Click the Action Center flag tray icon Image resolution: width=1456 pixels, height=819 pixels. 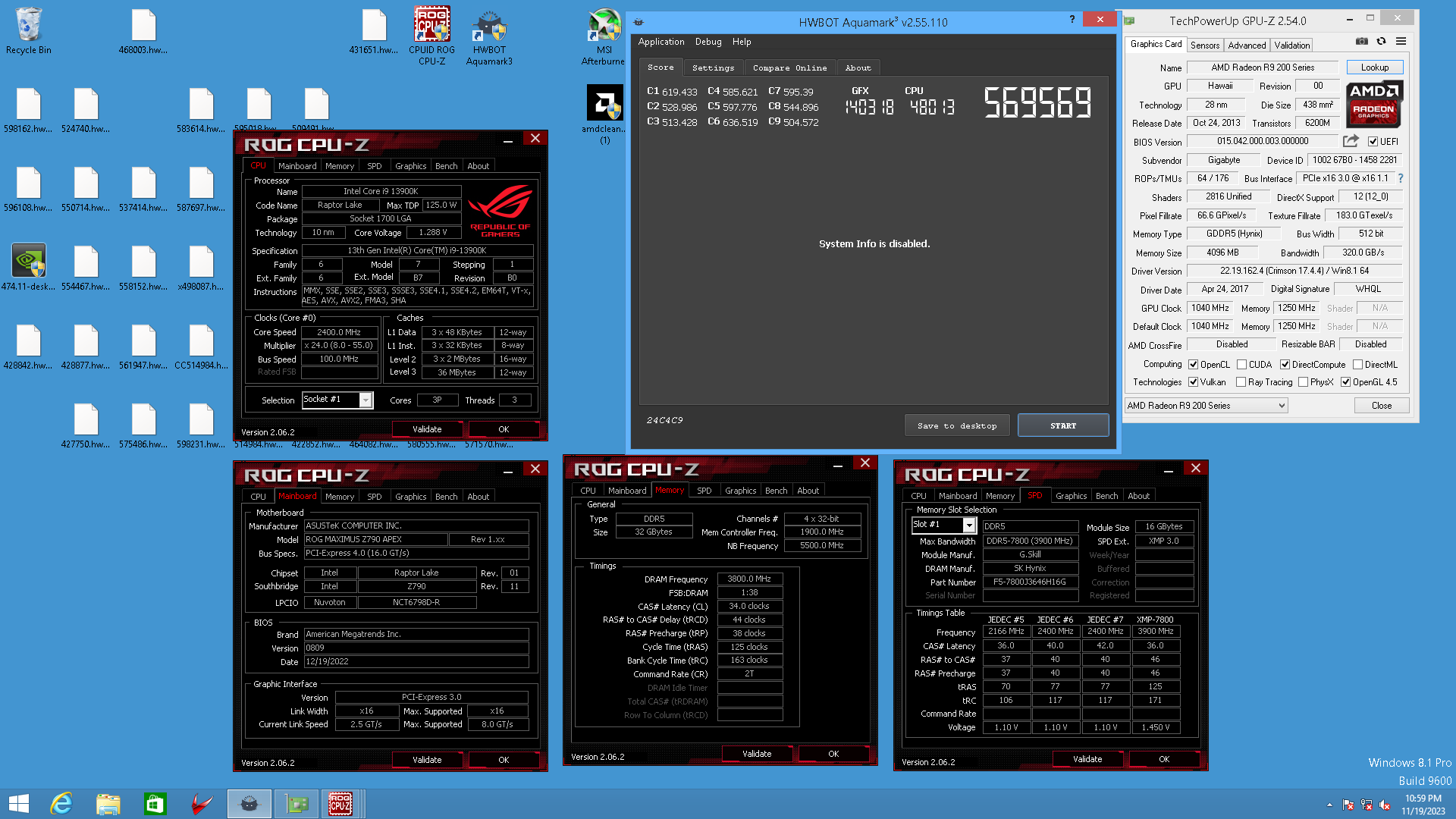pos(1348,805)
